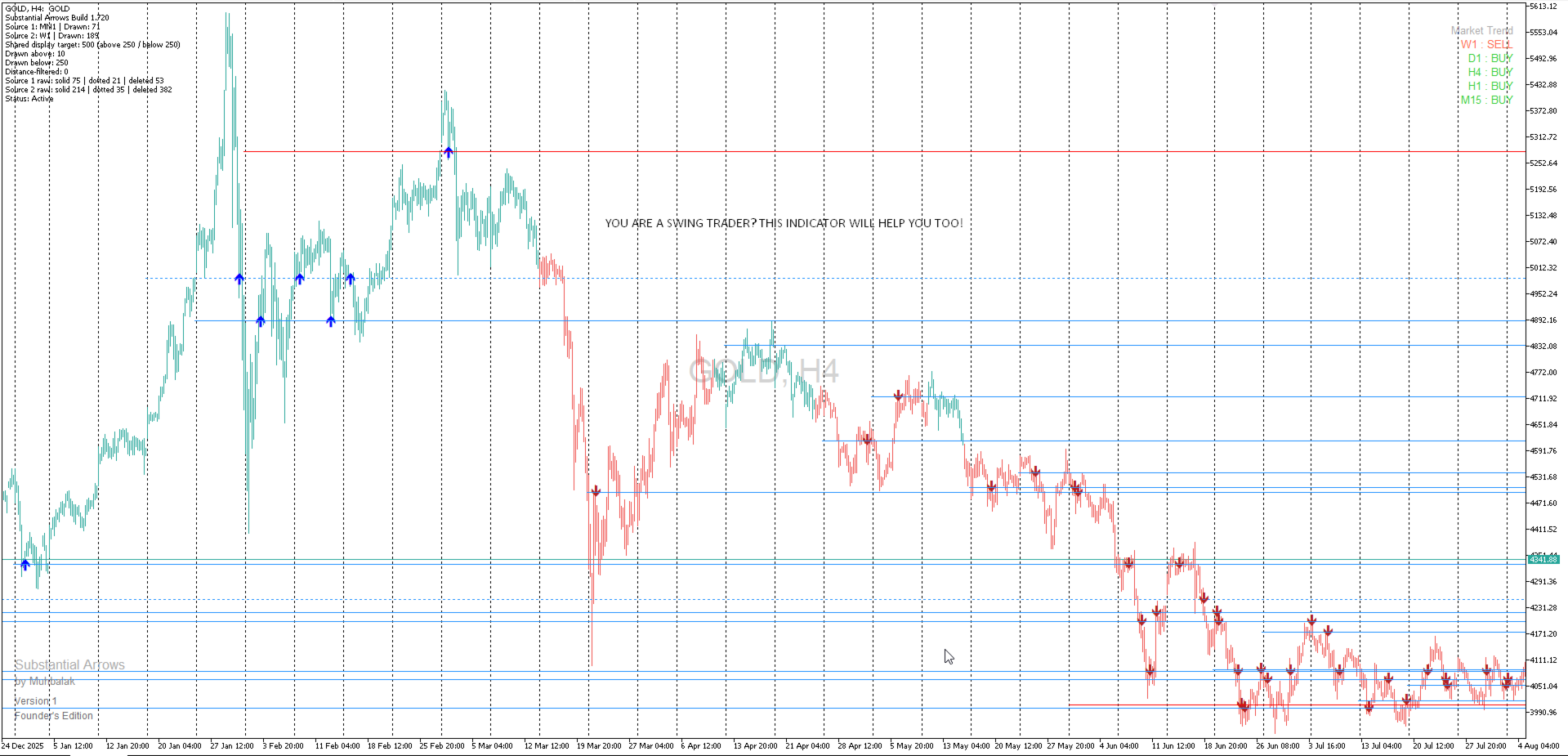Click the 'D1 : BUY' trend label

1490,58
